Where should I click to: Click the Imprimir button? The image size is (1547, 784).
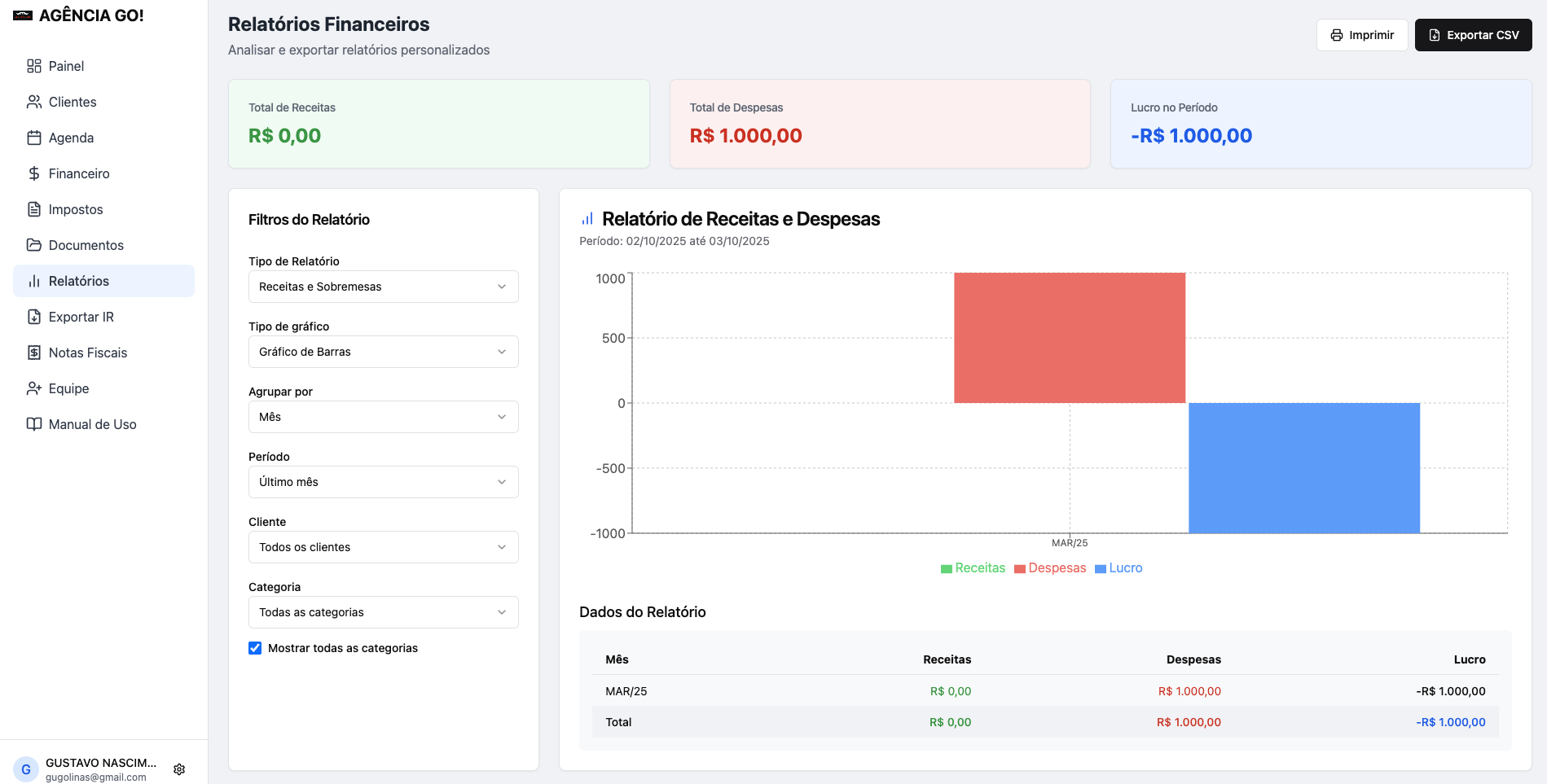click(1362, 35)
